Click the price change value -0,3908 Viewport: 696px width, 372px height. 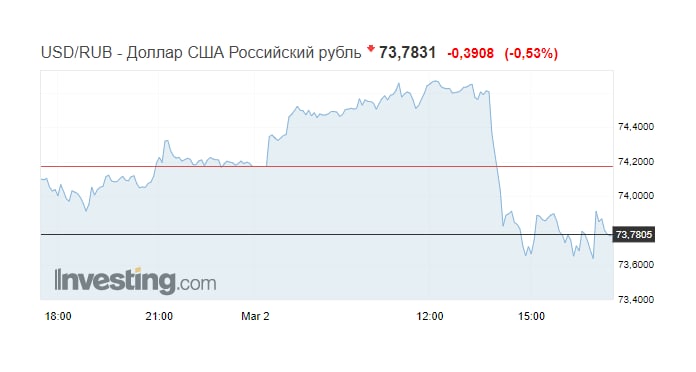click(471, 53)
